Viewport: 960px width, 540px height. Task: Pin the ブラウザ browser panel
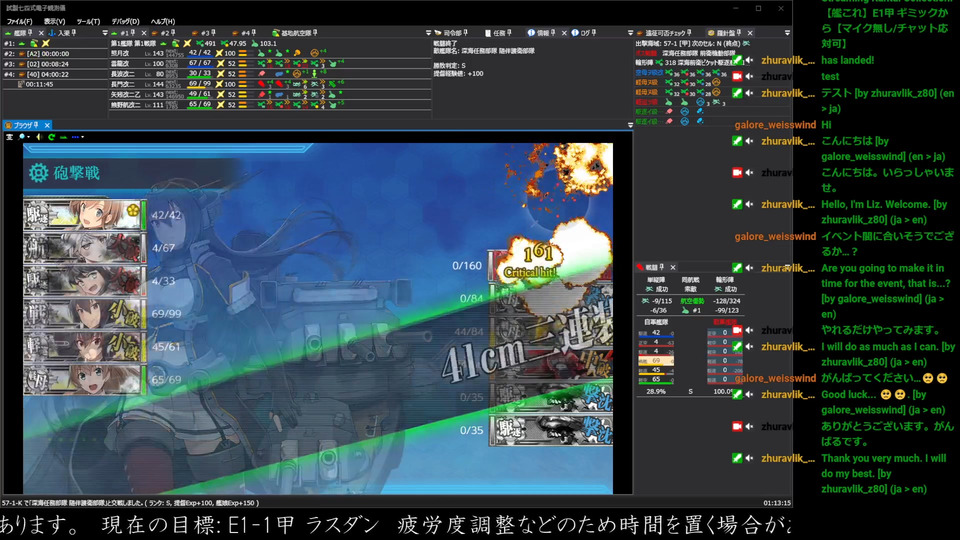(x=36, y=125)
